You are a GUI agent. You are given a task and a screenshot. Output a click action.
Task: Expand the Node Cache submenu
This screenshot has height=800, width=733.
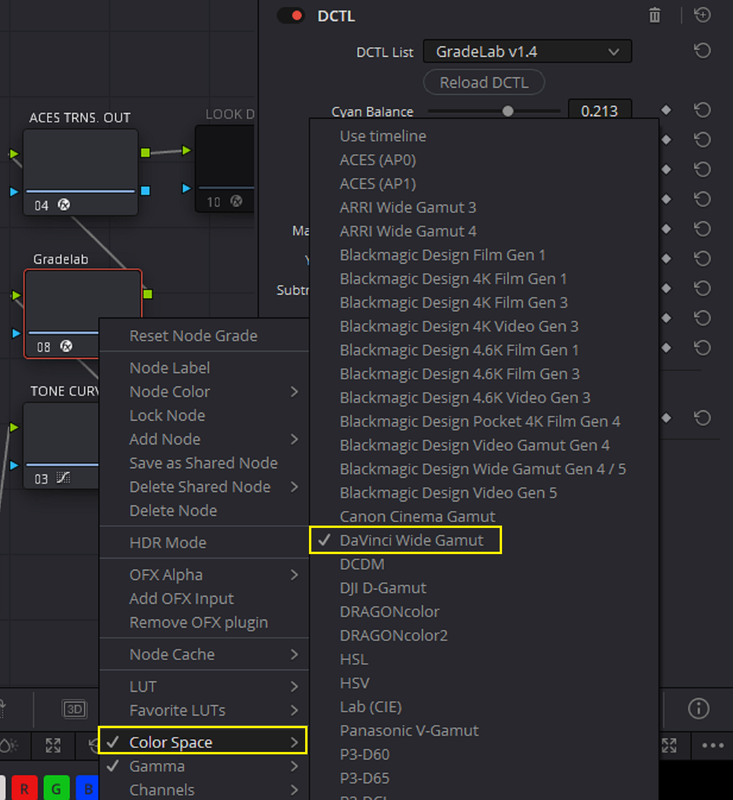coord(204,655)
